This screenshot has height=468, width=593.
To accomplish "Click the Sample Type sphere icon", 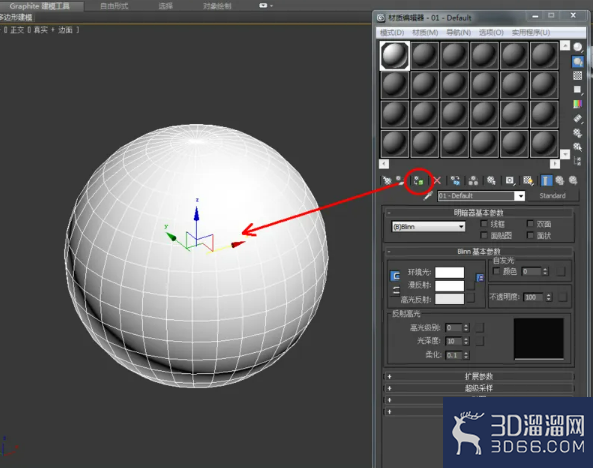I will click(x=577, y=47).
